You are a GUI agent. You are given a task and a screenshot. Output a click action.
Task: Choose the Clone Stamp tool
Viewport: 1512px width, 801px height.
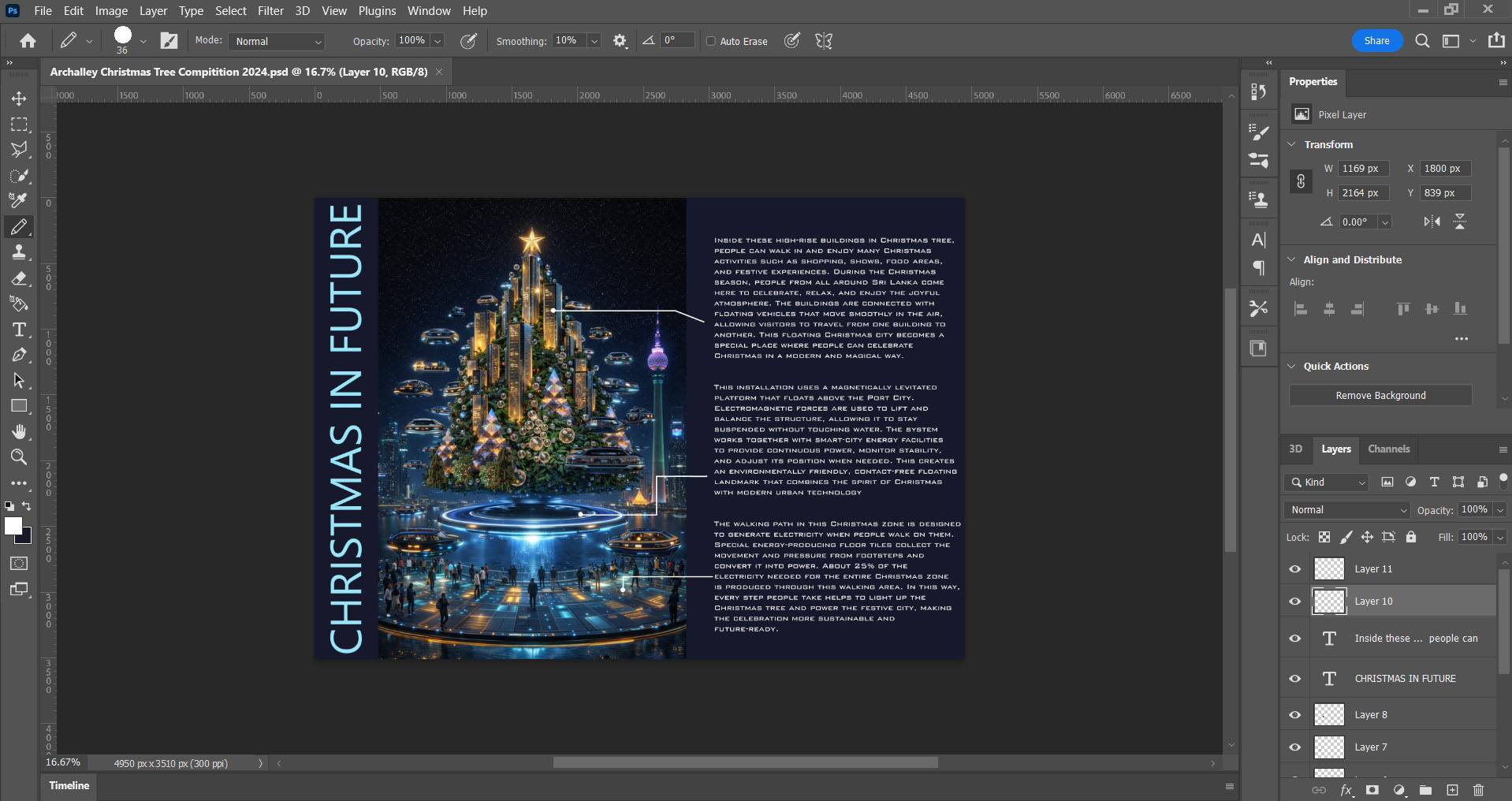pos(19,252)
